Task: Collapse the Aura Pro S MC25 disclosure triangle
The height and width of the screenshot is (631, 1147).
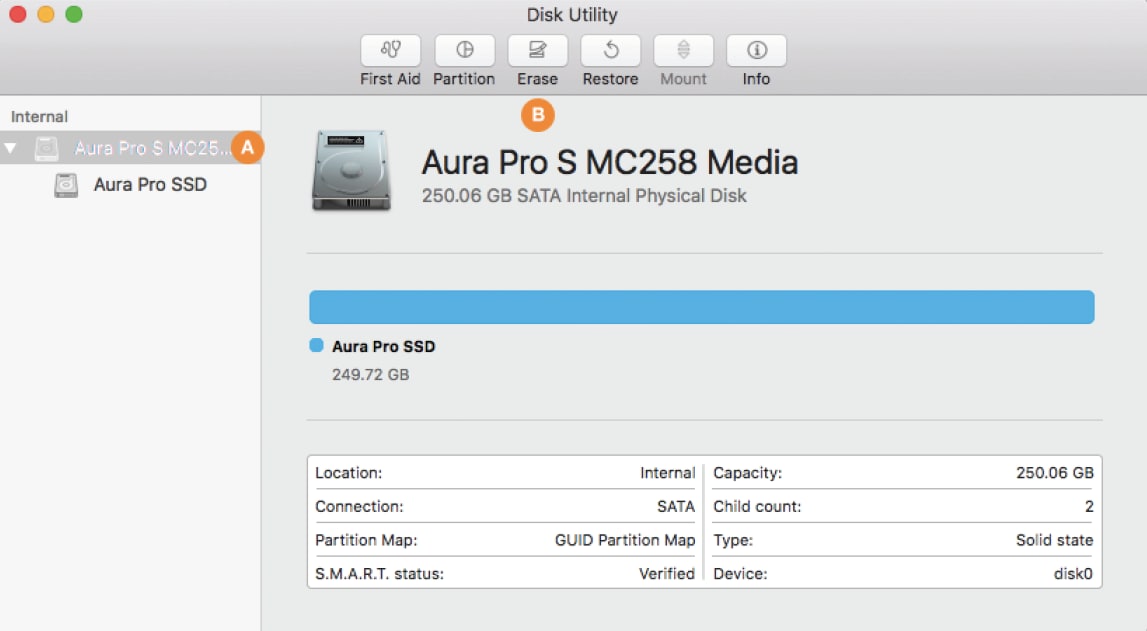Action: 11,149
